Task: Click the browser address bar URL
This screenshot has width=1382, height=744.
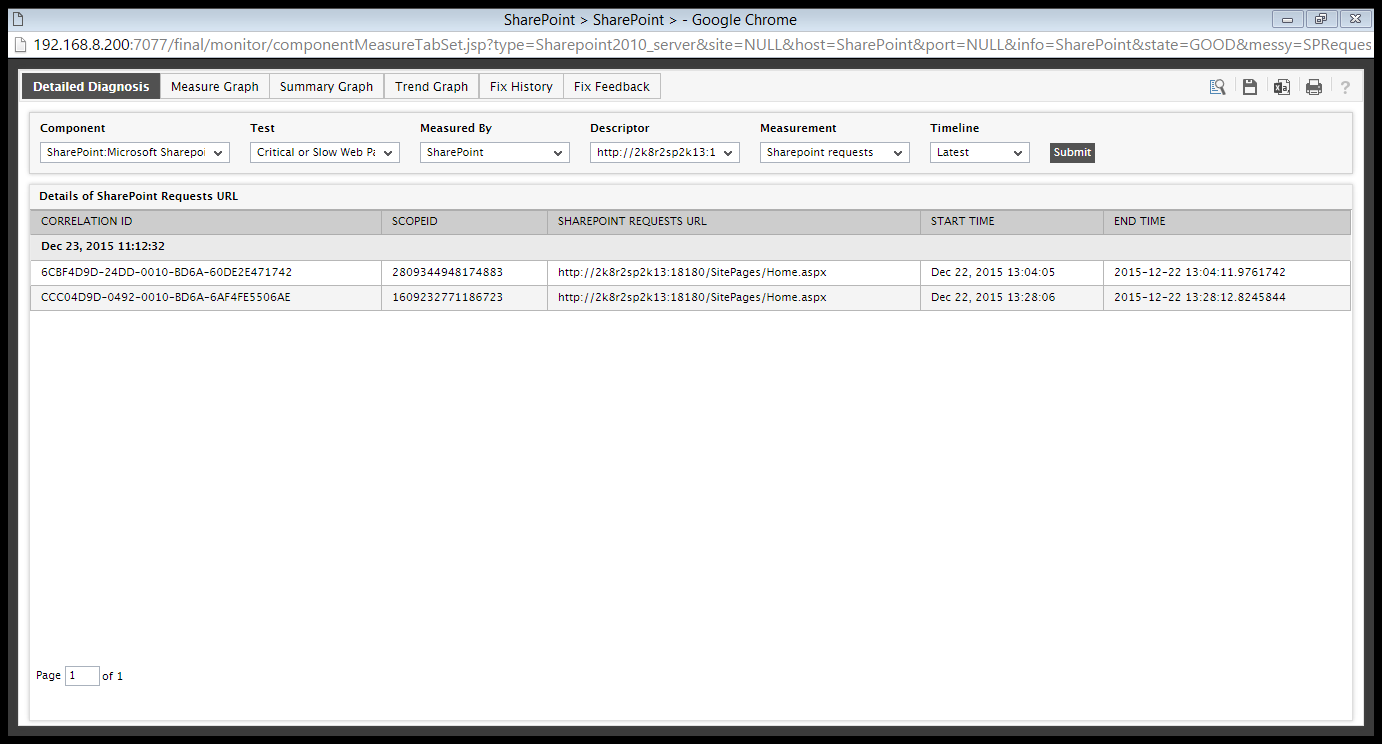Action: click(700, 44)
